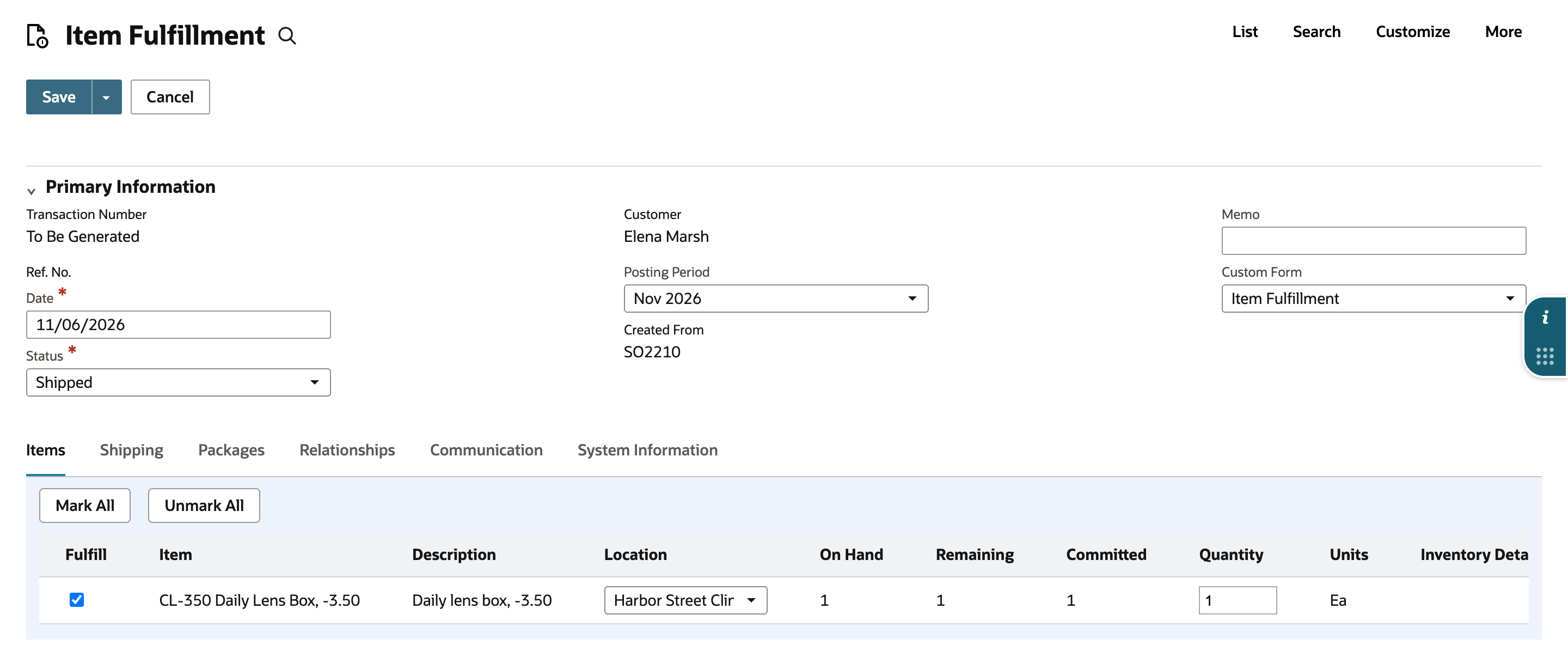Switch to the Relationships tab

(x=347, y=450)
